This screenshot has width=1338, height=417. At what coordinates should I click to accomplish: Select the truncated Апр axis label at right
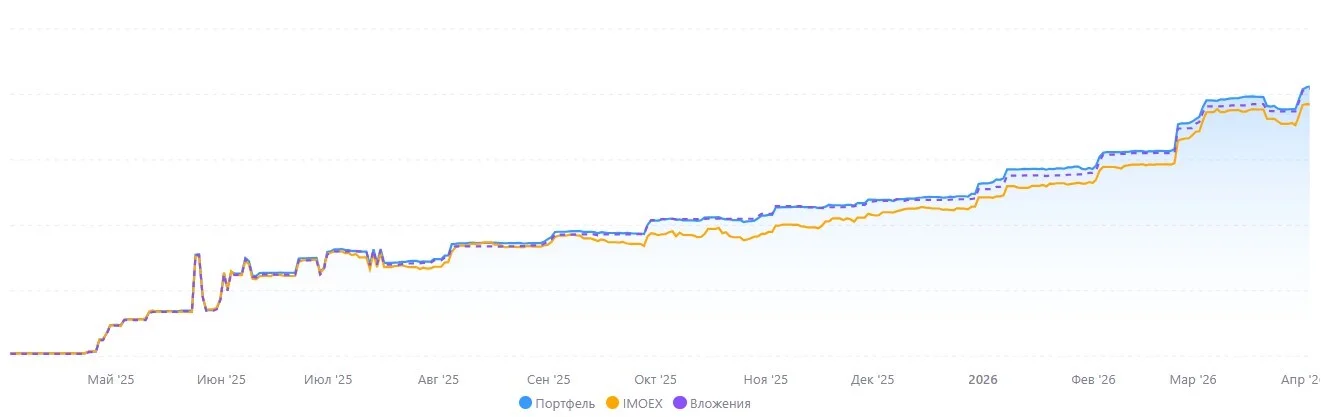1300,380
